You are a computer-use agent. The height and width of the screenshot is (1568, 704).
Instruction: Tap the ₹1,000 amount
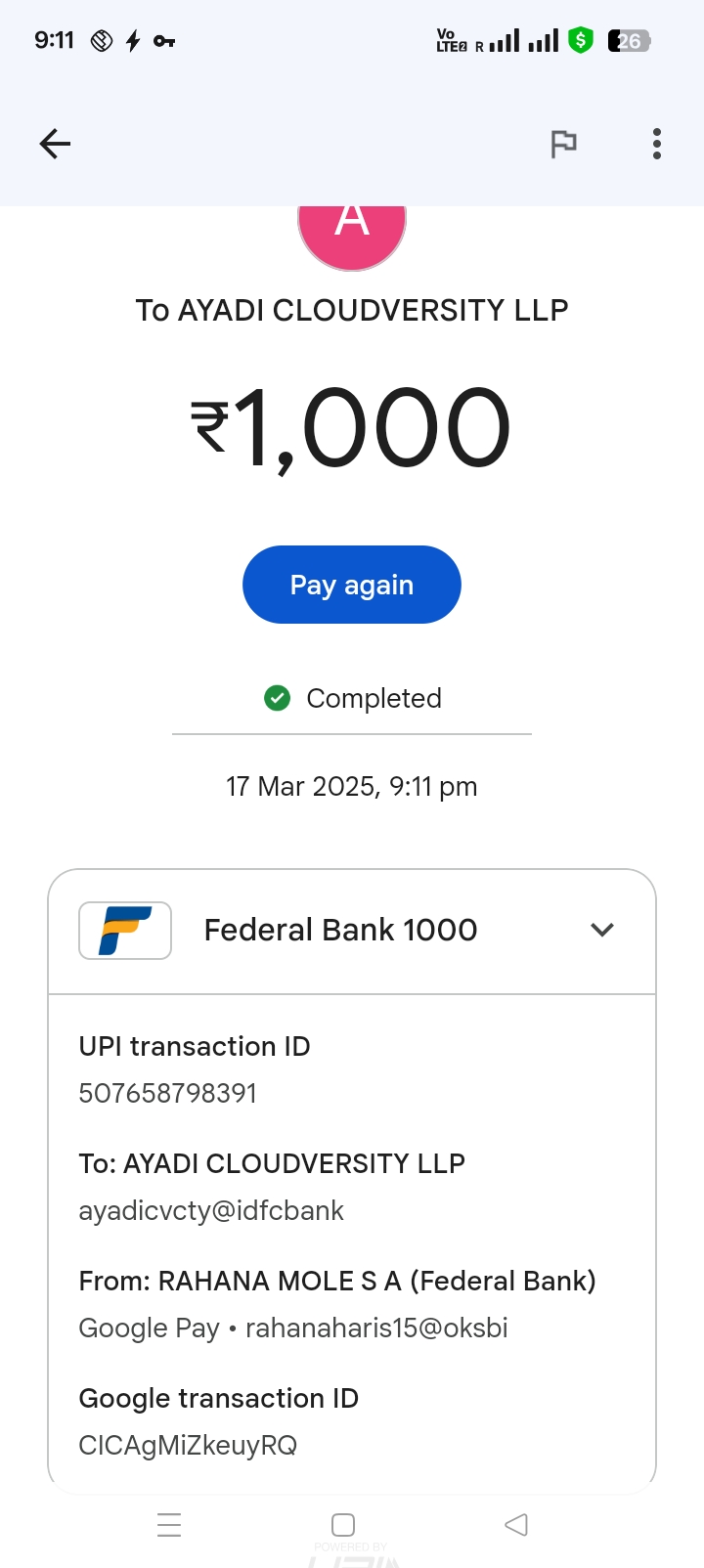coord(352,428)
